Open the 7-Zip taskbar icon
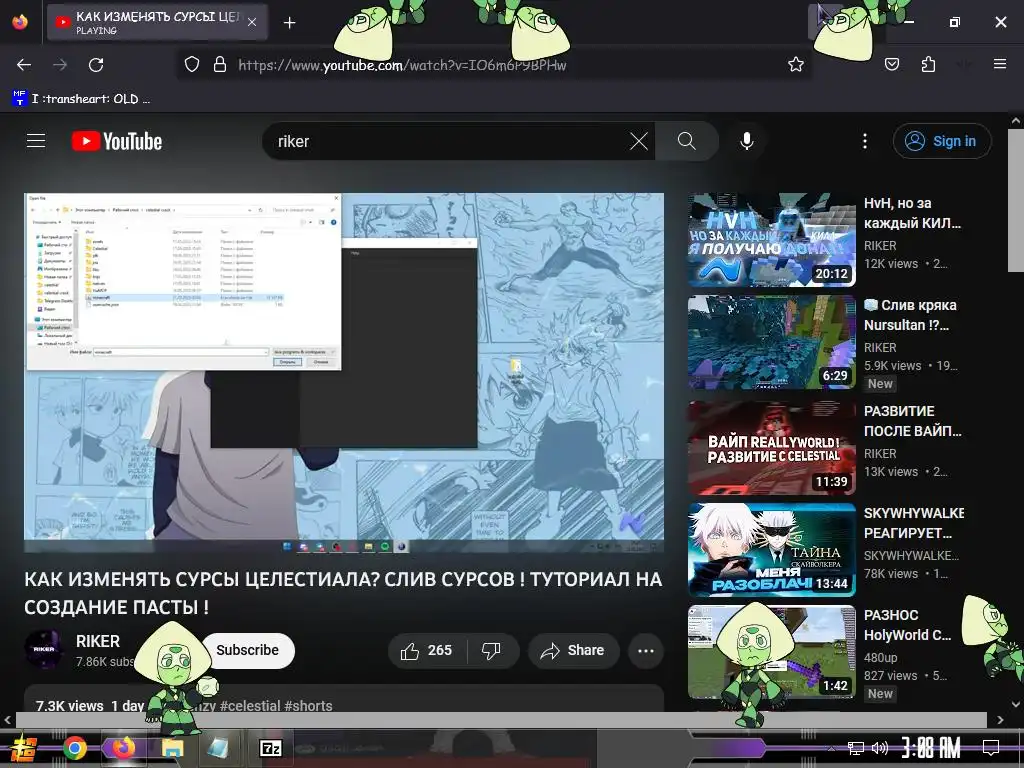 pos(270,748)
